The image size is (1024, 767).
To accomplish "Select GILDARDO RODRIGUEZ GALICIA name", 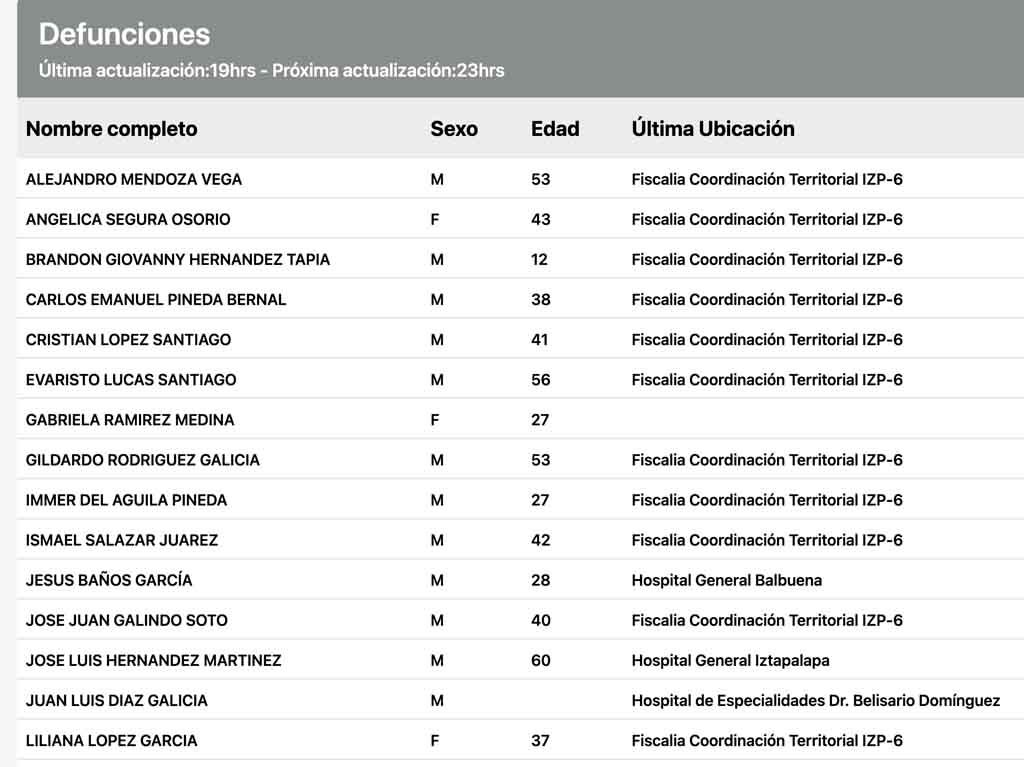I will pos(142,460).
